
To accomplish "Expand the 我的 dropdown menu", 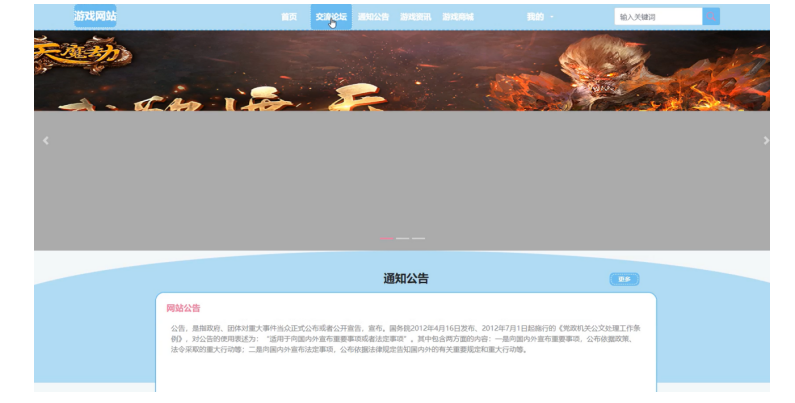I will pos(539,17).
